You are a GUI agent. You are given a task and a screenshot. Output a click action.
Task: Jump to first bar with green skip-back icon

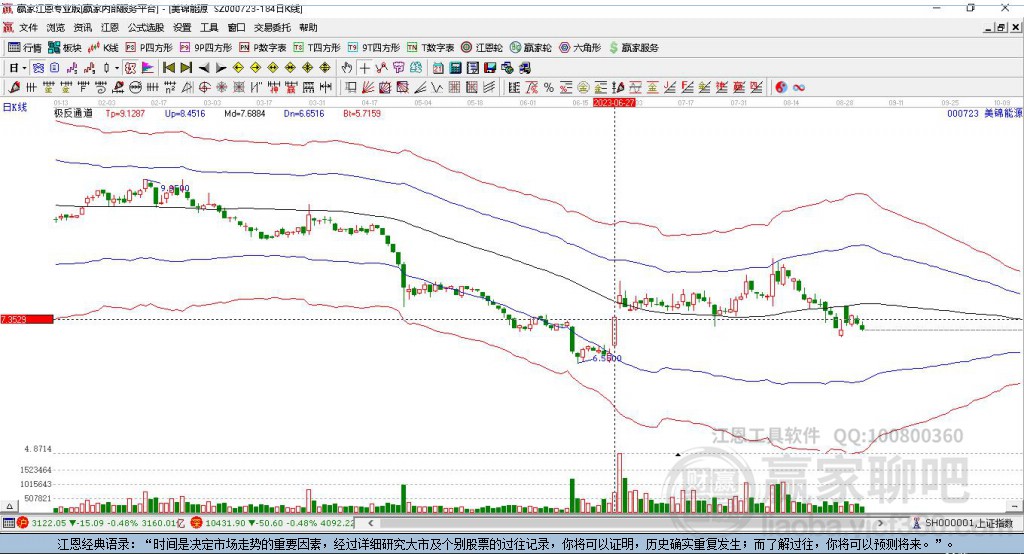coord(168,68)
